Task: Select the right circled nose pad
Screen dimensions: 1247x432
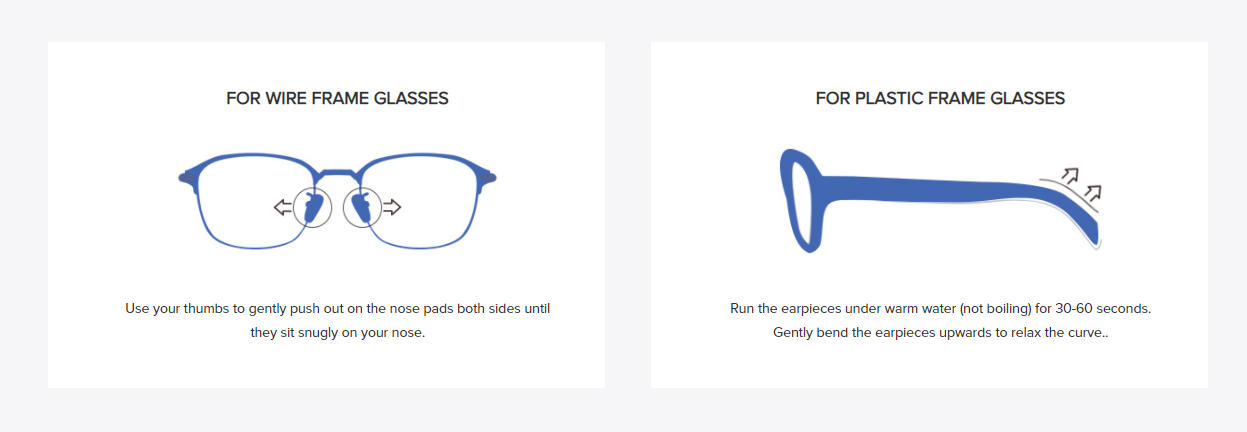Action: 362,207
